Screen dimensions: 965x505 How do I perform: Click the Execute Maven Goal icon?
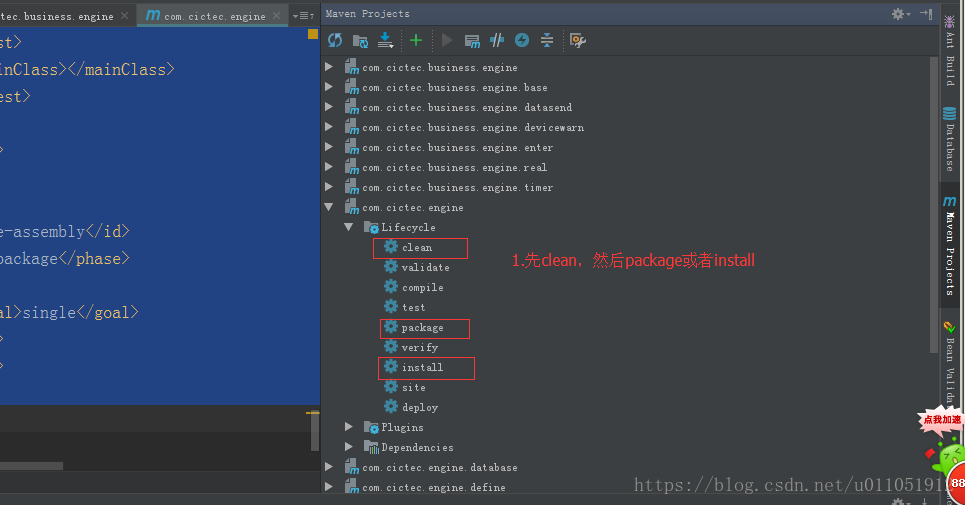472,41
